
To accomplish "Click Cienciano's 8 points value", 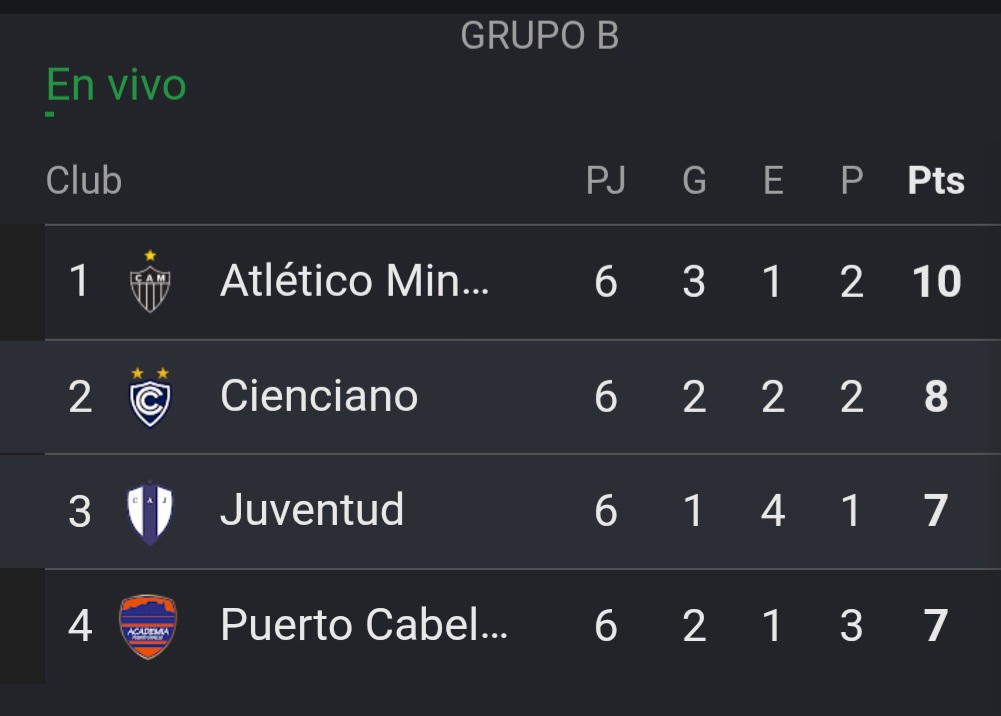I will 937,396.
